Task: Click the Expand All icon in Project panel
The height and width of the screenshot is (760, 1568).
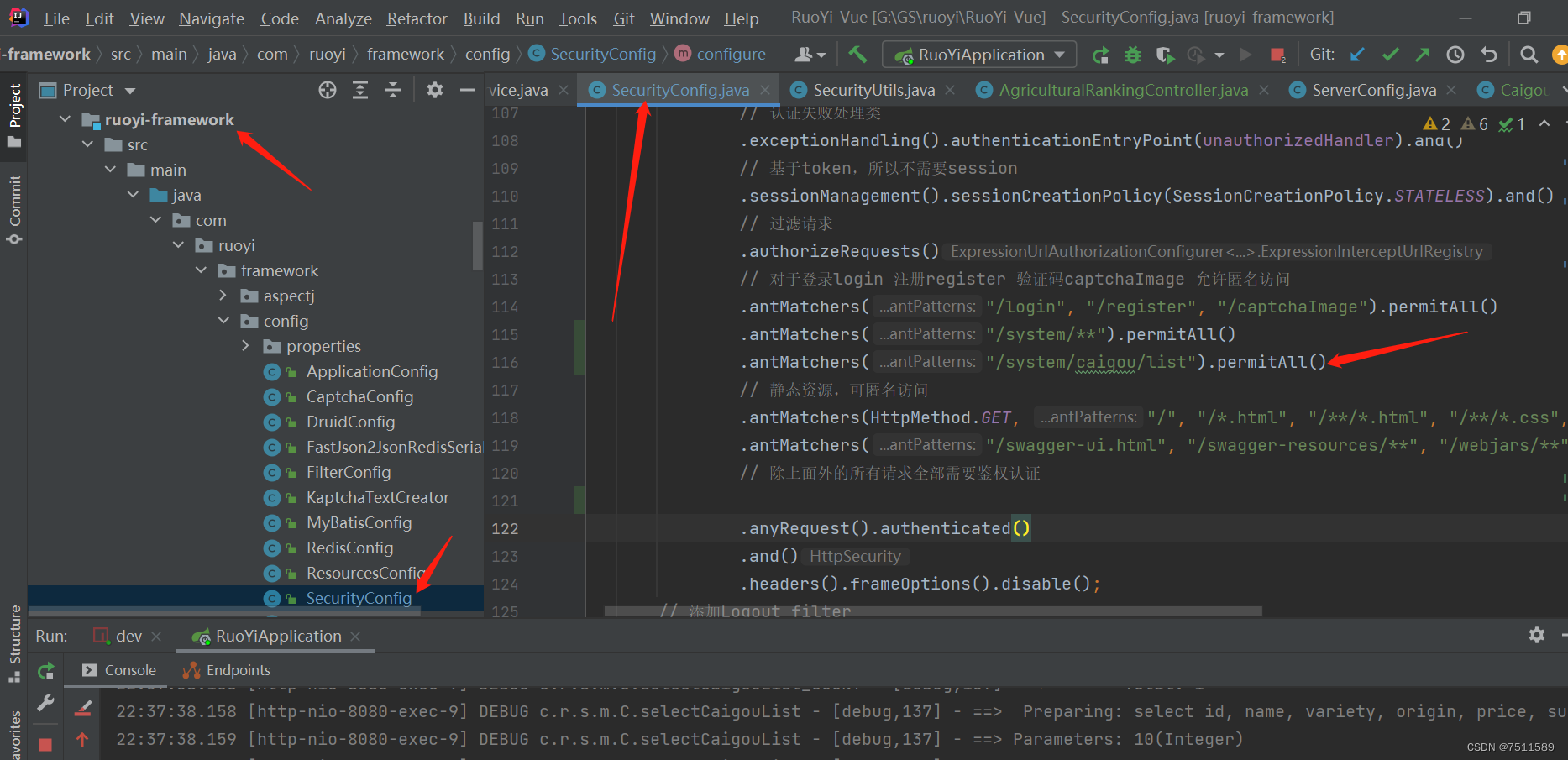Action: coord(360,90)
